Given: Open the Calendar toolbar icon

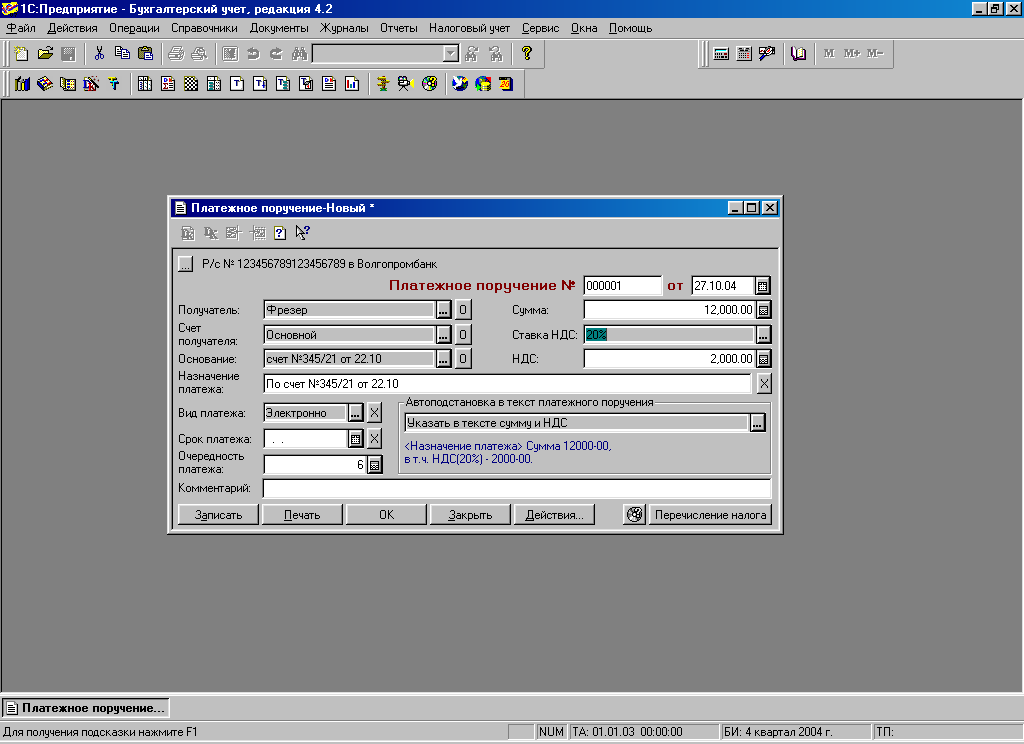Looking at the screenshot, I should [x=744, y=54].
